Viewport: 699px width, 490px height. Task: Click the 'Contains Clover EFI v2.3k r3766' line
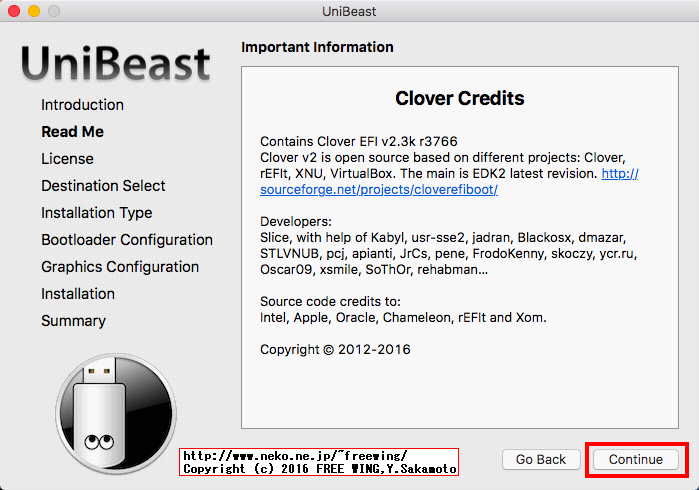pos(358,142)
